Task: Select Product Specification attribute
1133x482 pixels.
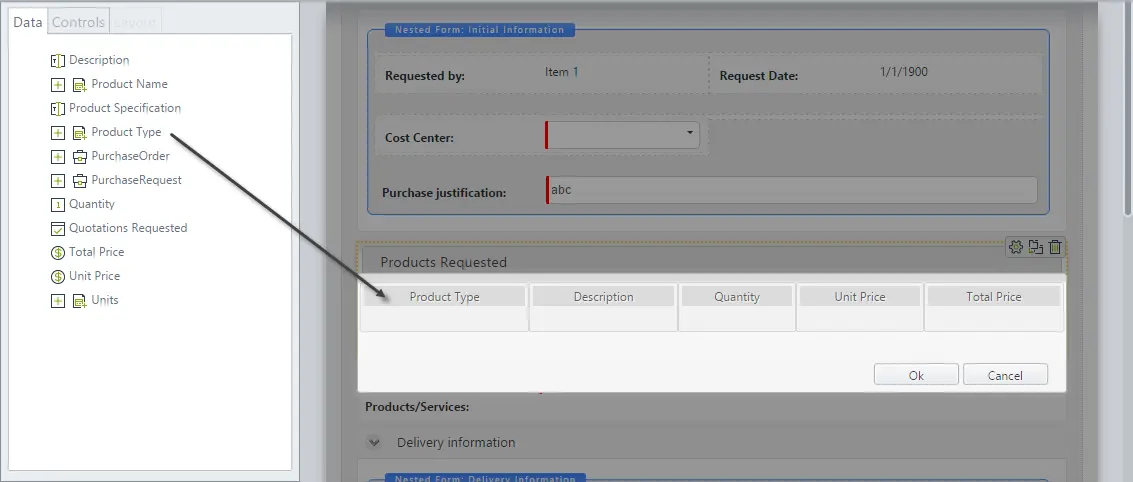Action: click(x=124, y=108)
